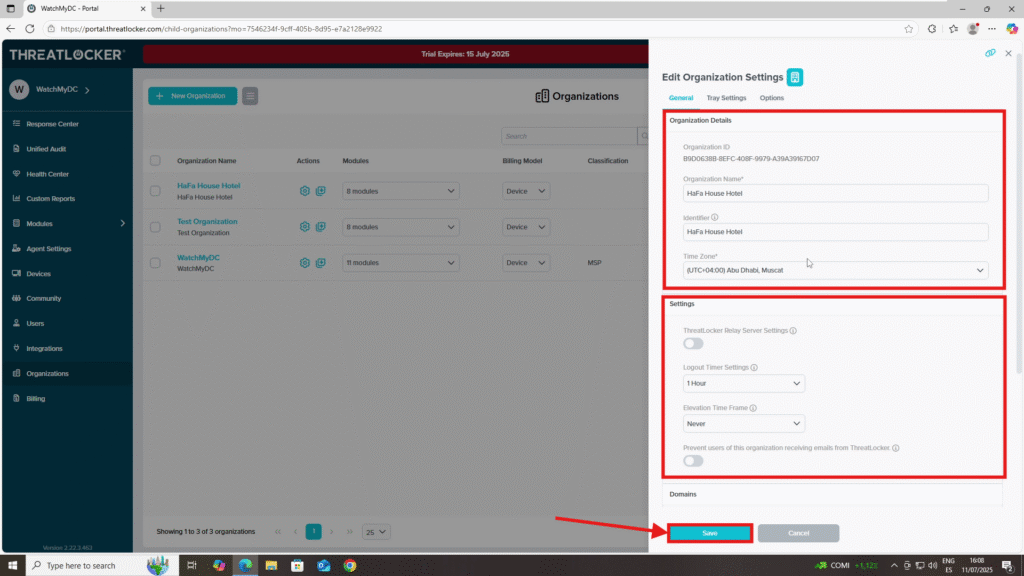
Task: Close the Edit Organization Settings panel
Action: (1008, 53)
